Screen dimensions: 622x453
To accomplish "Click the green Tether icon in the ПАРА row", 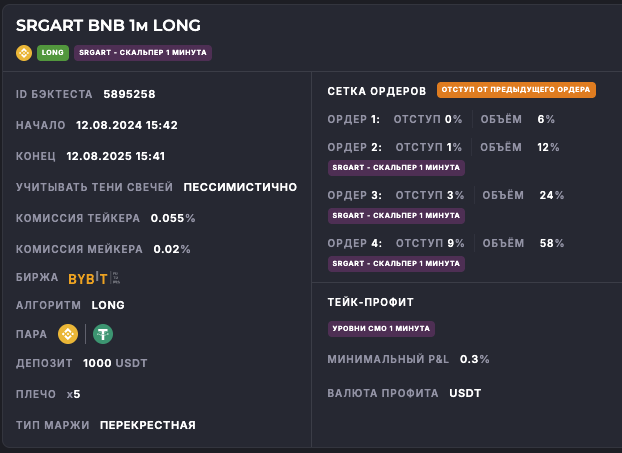I will coord(103,334).
